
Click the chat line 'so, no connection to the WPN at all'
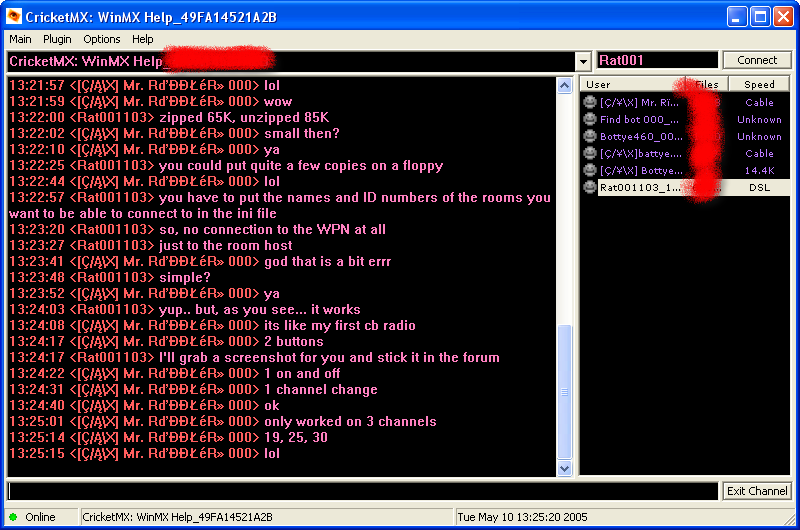[272, 230]
